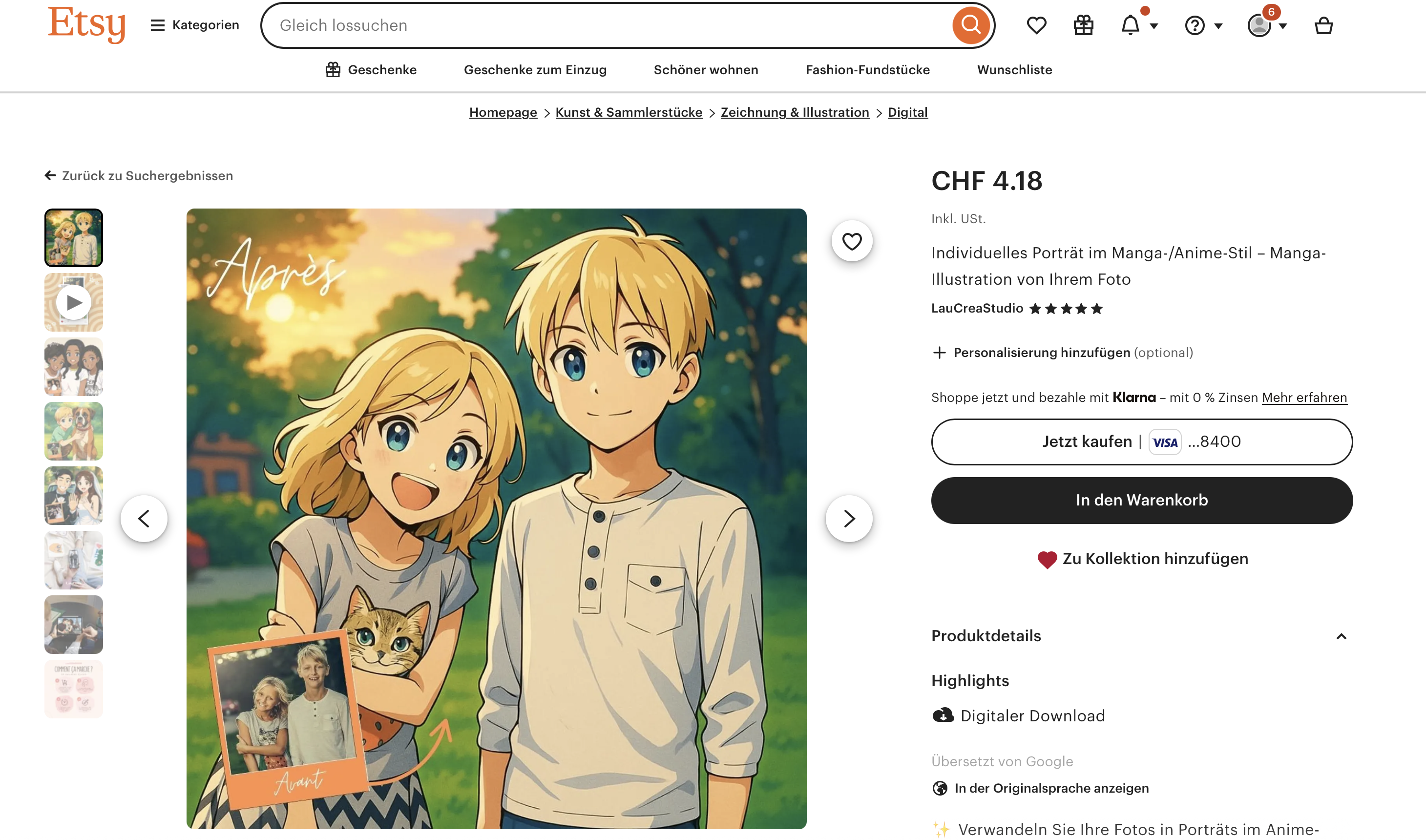
Task: Open favorites via header heart icon
Action: (x=1036, y=25)
